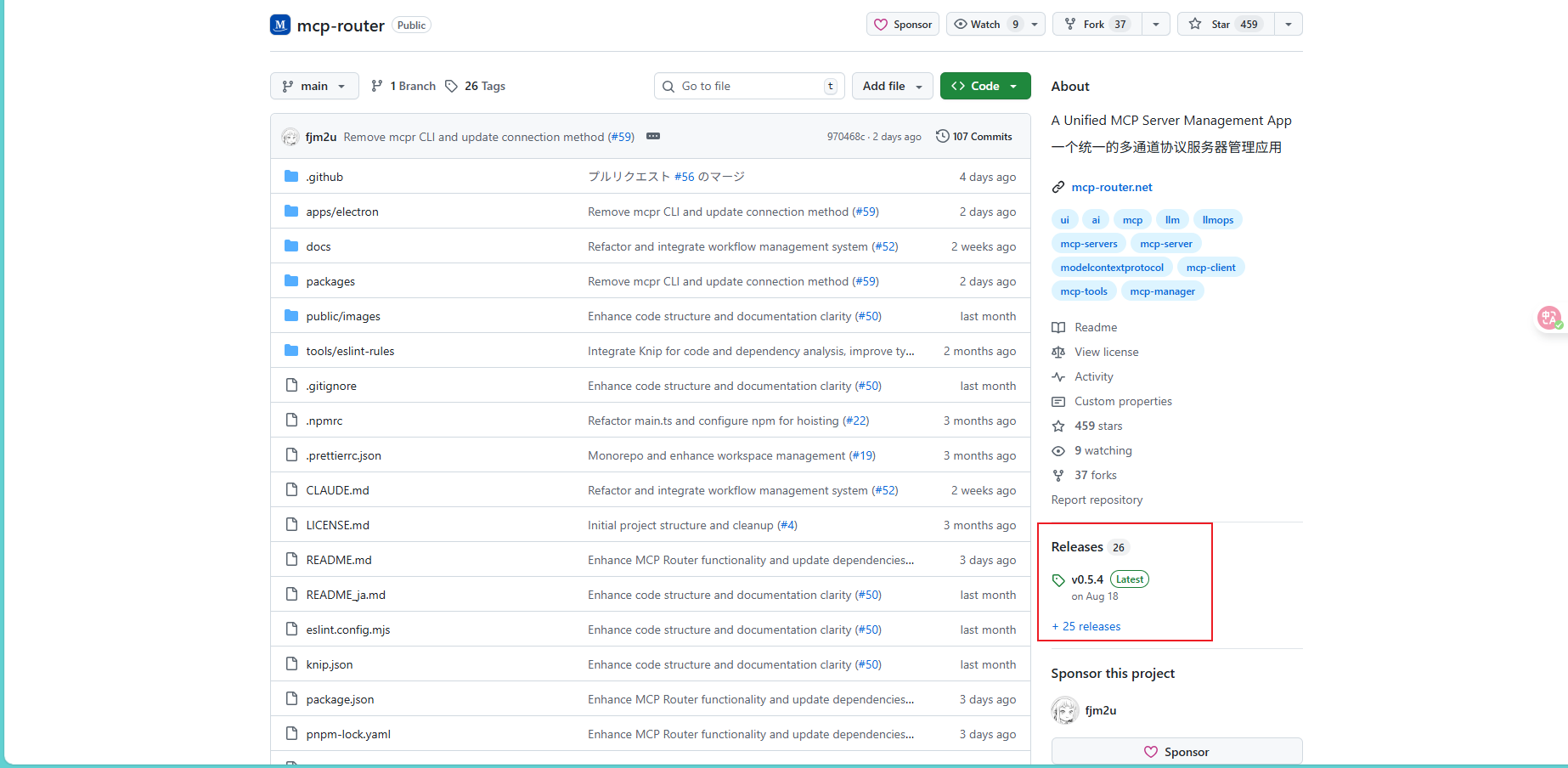Click the public/images folder icon
This screenshot has width=1568, height=768.
(x=291, y=315)
